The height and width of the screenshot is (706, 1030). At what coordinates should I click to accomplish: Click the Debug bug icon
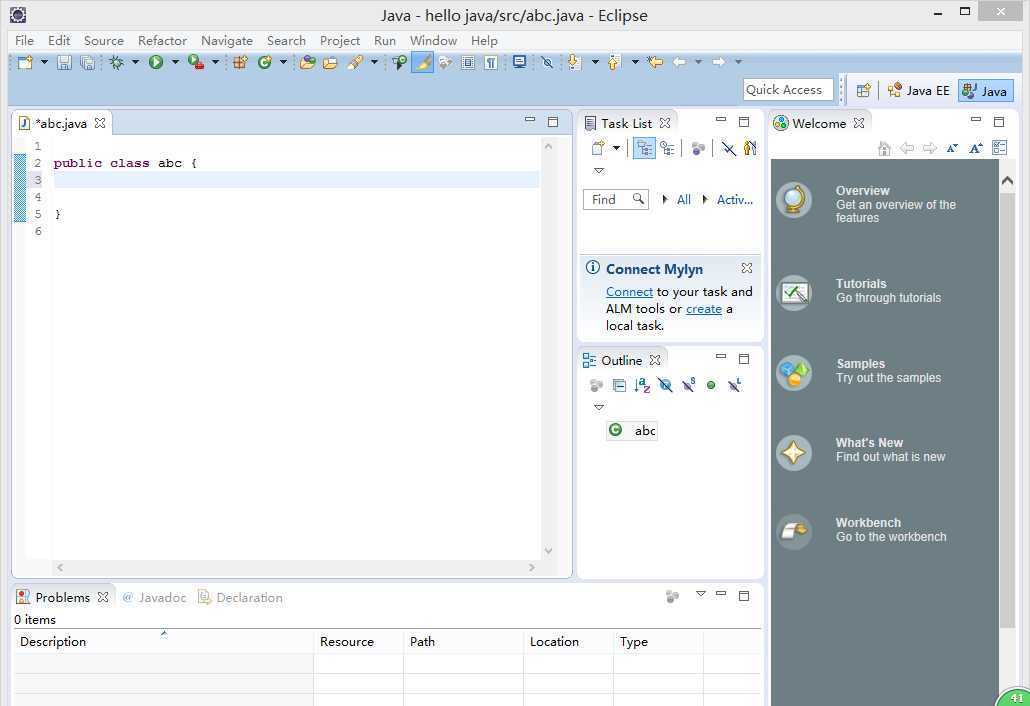(117, 62)
